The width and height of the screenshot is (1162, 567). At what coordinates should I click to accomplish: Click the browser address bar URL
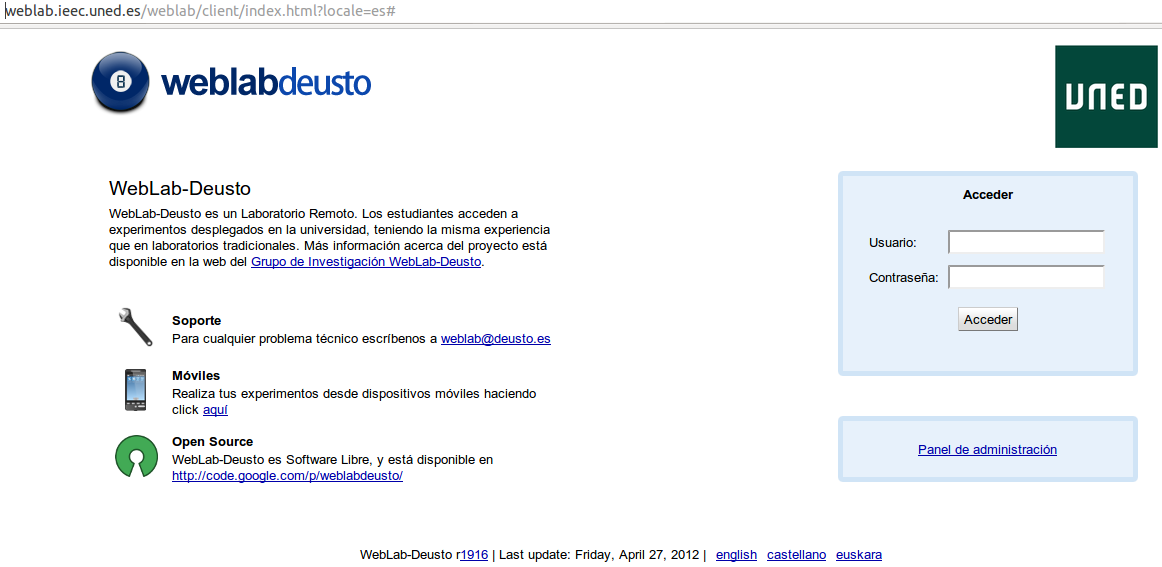coord(201,12)
